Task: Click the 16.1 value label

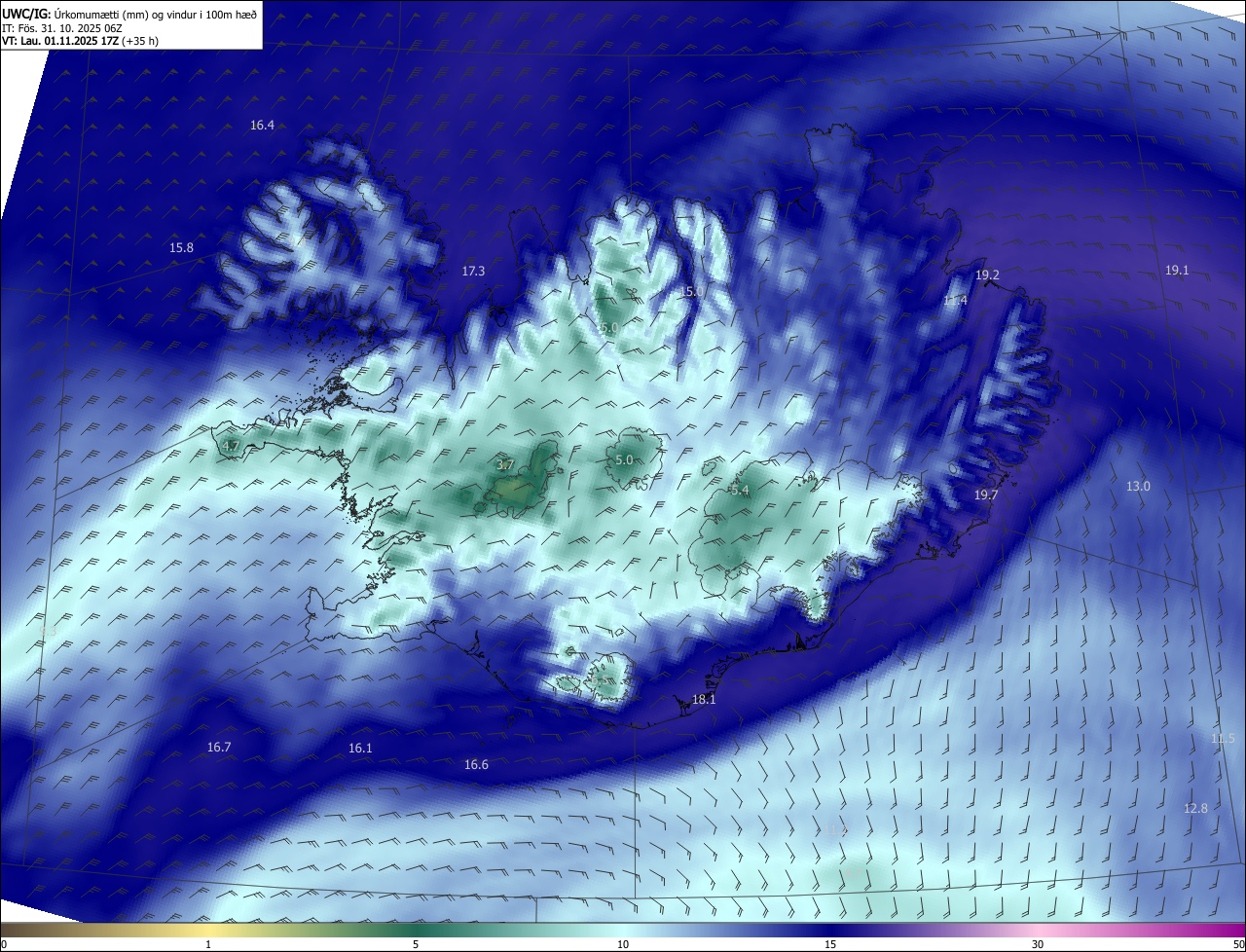Action: 360,749
